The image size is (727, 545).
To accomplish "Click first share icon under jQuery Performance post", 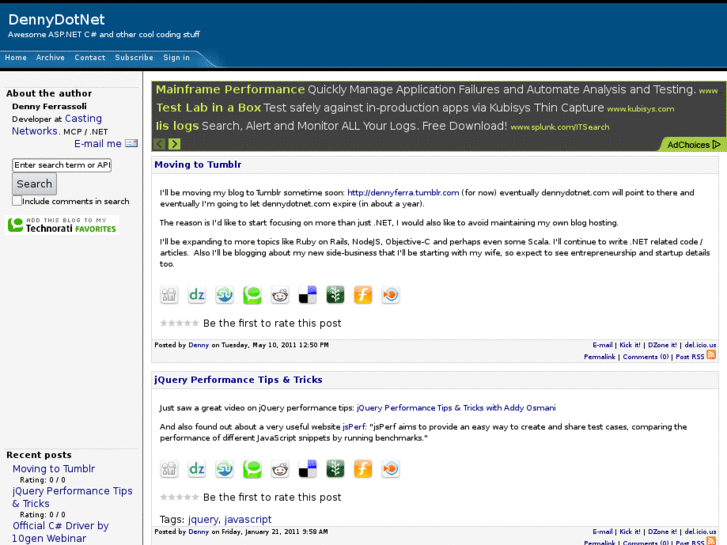I will point(169,469).
